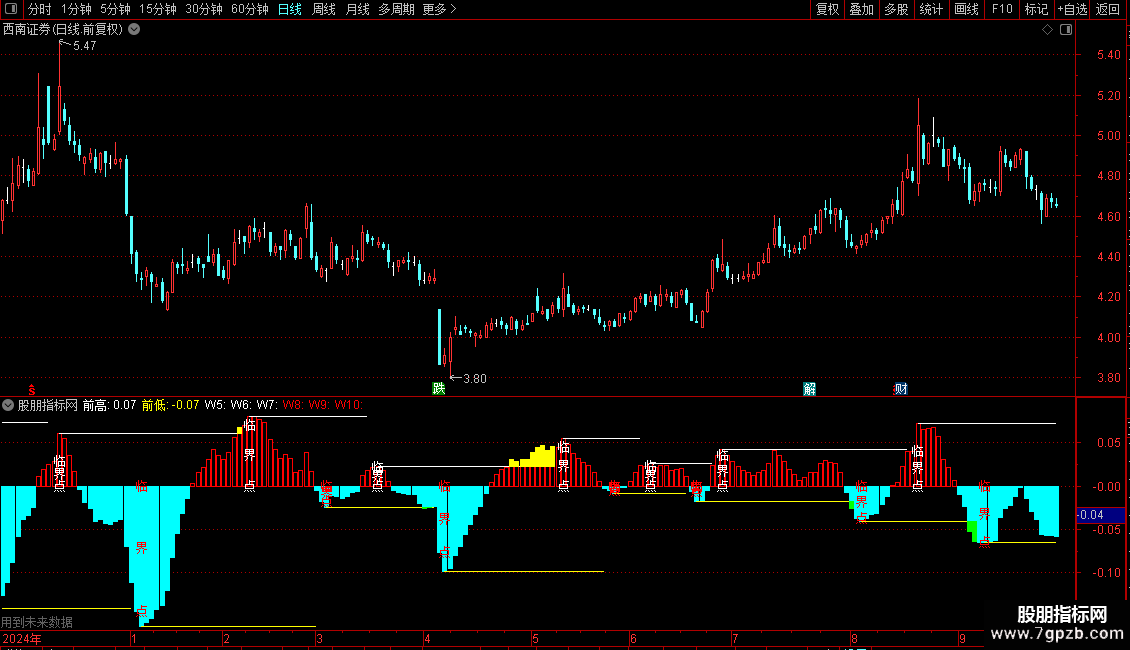Click the 5.47 high price label
This screenshot has height=650, width=1130.
(x=84, y=45)
